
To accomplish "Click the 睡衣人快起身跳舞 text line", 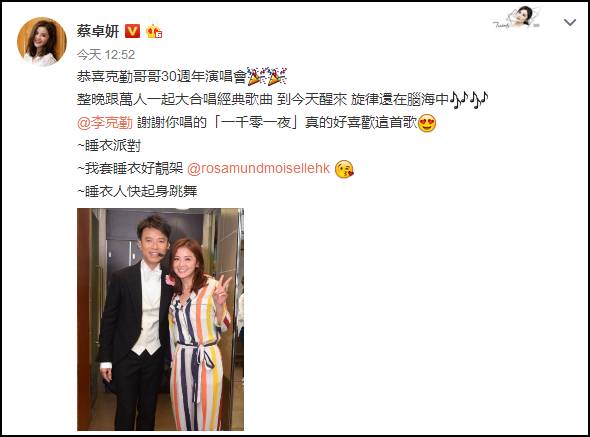I will [137, 192].
